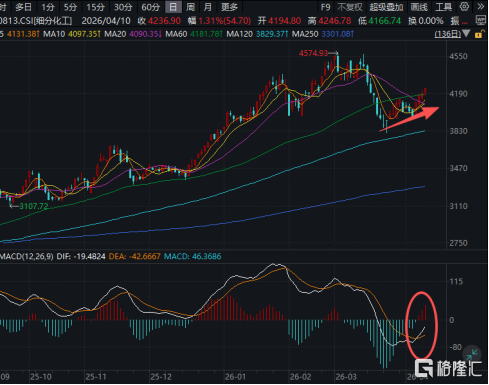Click the 26-03 date axis label
Screen dimensions: 489x385
tap(346, 377)
